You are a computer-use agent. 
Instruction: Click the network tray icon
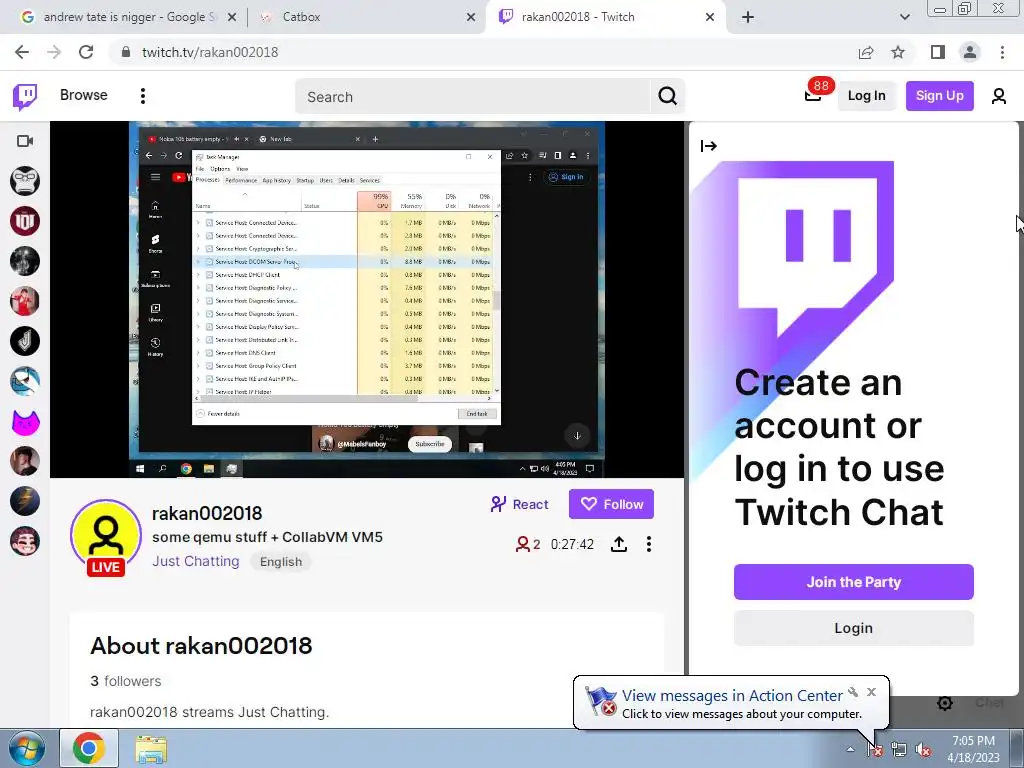(x=899, y=750)
